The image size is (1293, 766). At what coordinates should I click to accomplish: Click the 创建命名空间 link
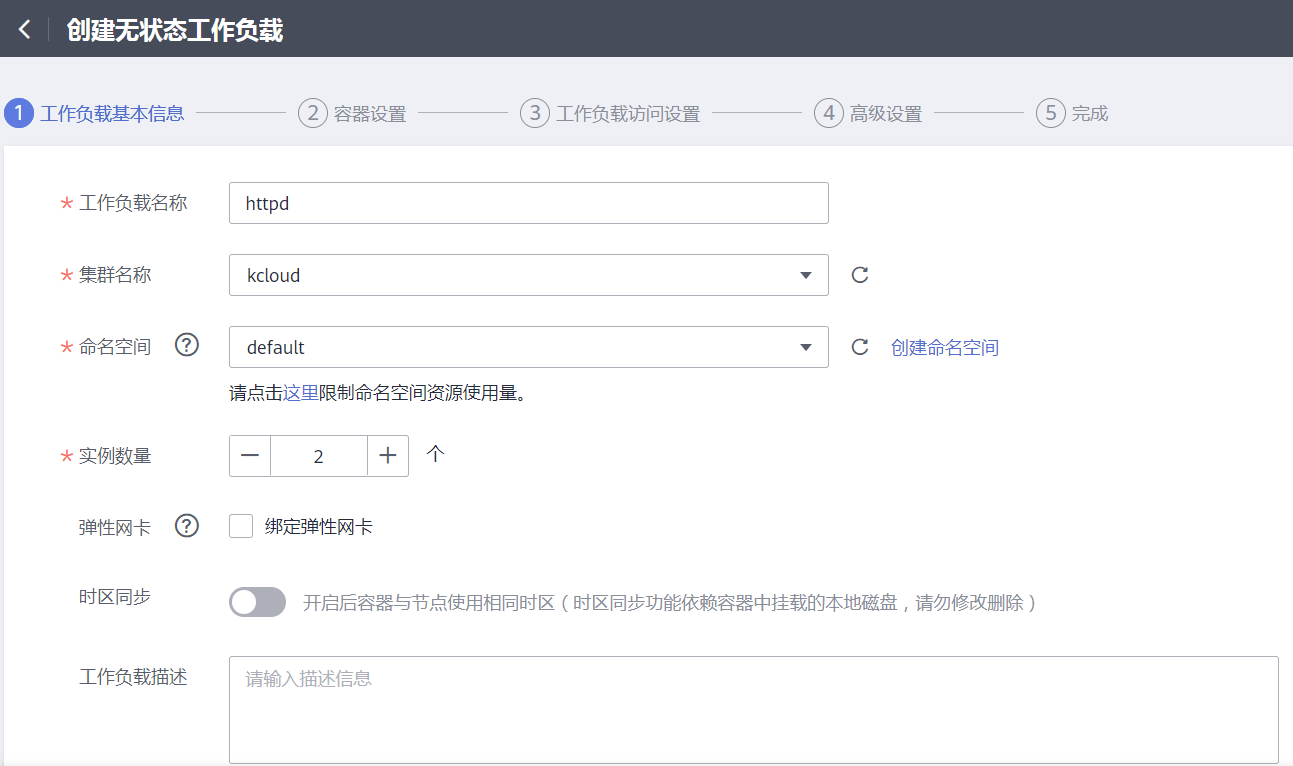(x=945, y=347)
